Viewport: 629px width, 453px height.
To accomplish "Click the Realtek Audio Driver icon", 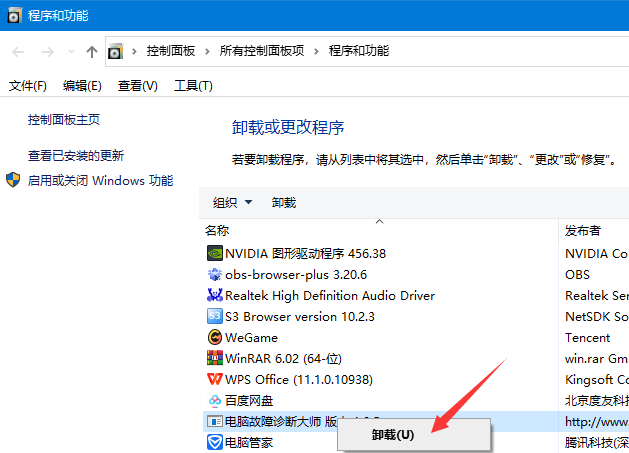I will click(215, 295).
